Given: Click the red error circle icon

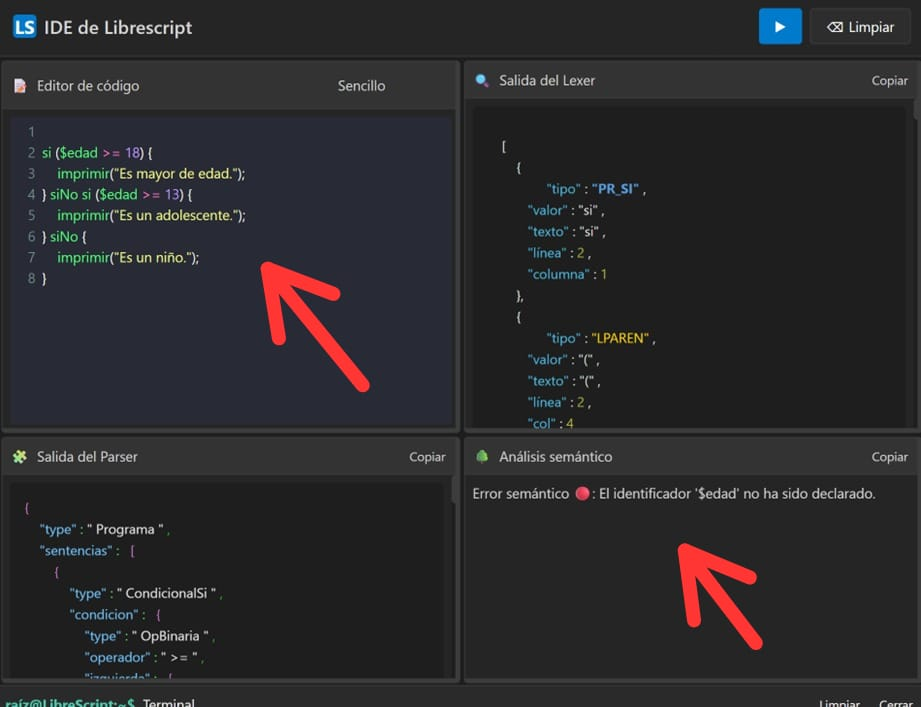Looking at the screenshot, I should 582,493.
